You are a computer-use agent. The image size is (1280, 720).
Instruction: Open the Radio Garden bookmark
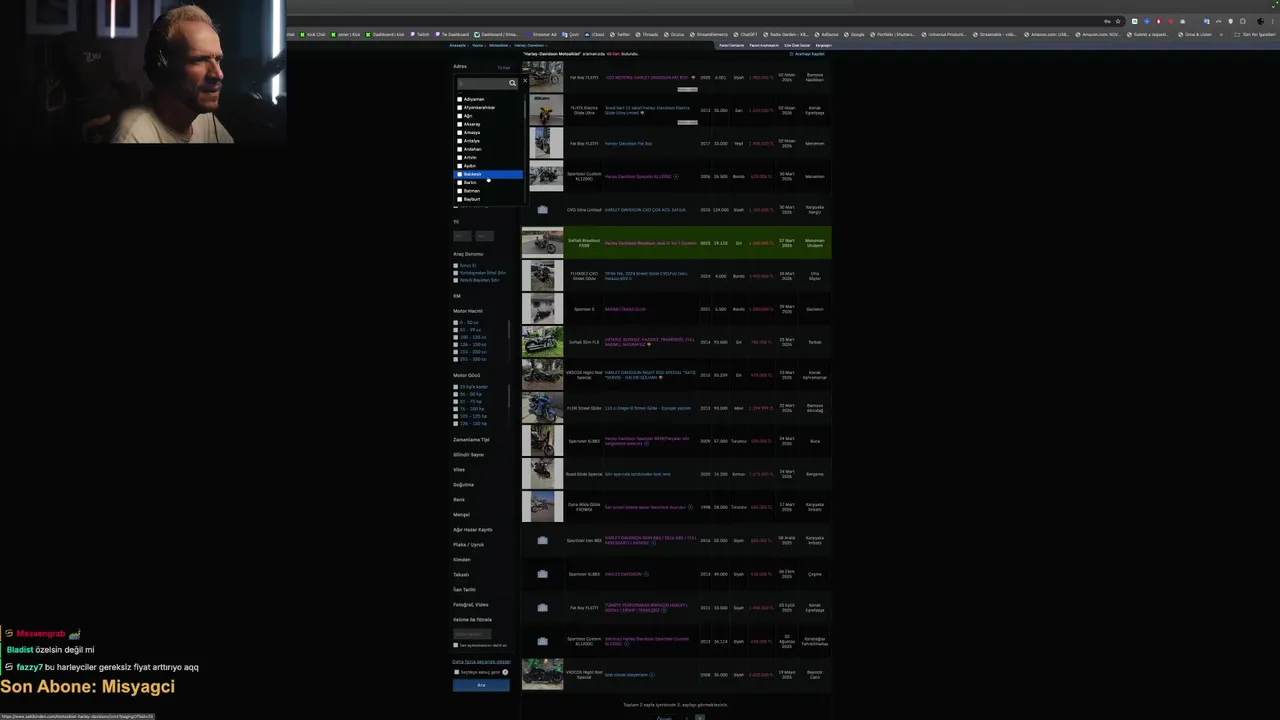click(787, 34)
